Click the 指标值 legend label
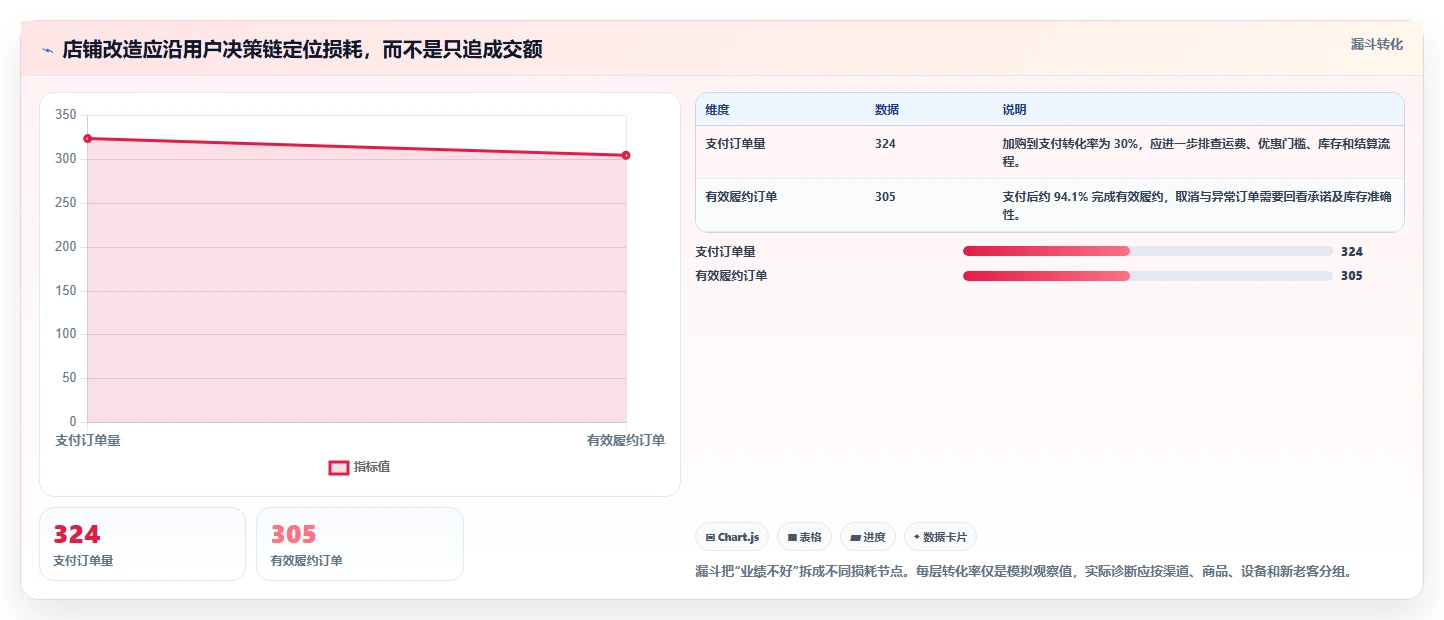The width and height of the screenshot is (1444, 620). click(x=372, y=467)
